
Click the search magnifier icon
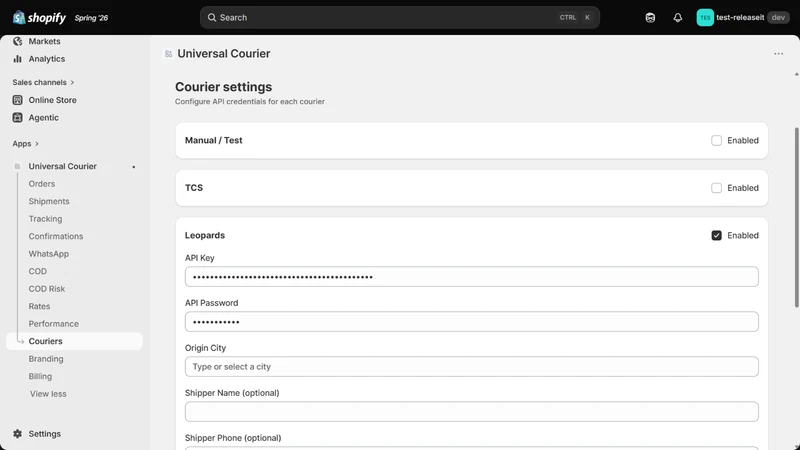(x=212, y=17)
